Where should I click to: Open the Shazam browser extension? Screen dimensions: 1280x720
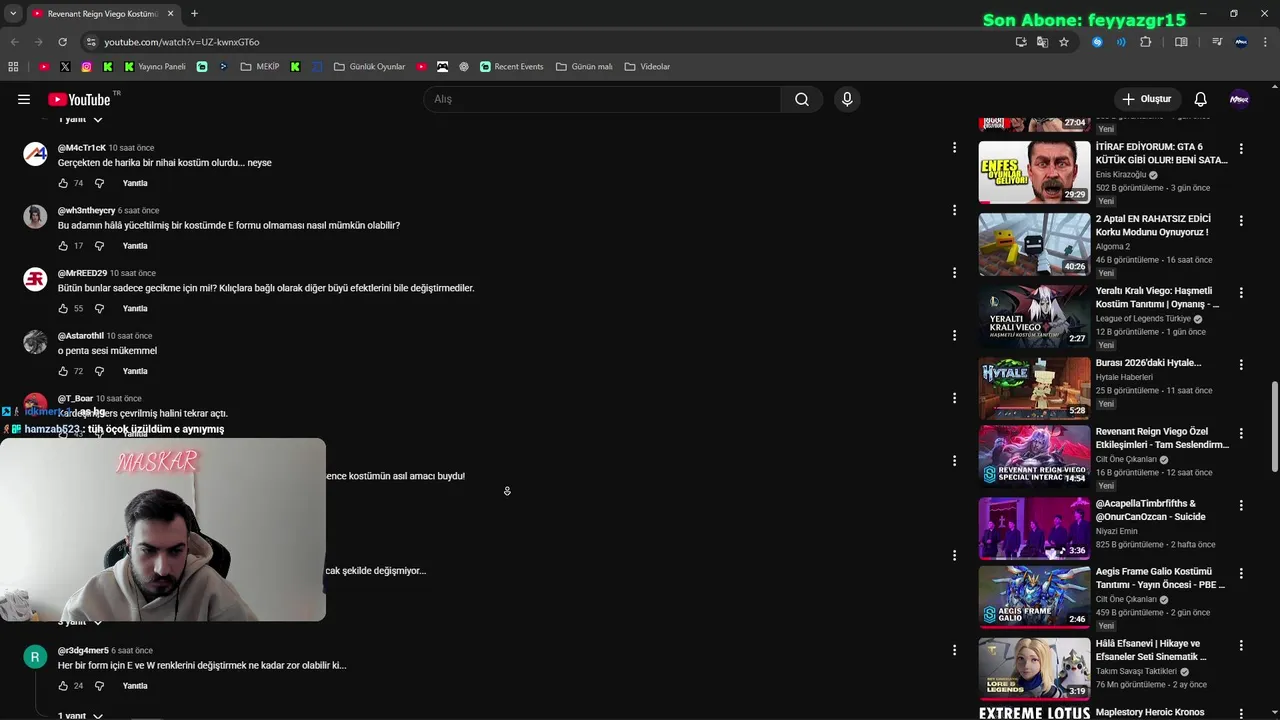coord(1097,42)
